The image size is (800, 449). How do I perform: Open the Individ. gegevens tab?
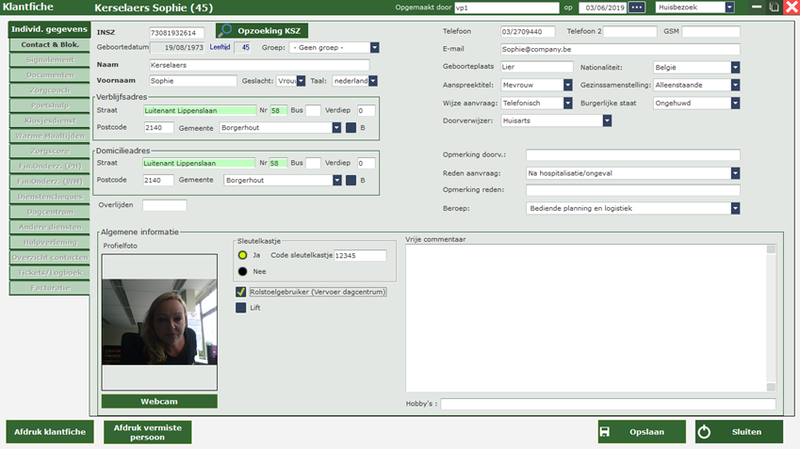[46, 28]
